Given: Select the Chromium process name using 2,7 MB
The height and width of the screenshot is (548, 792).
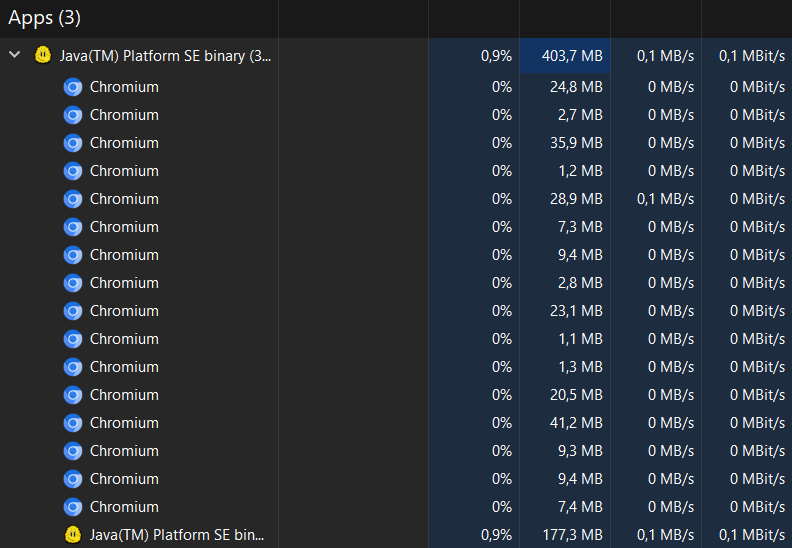Looking at the screenshot, I should point(124,115).
